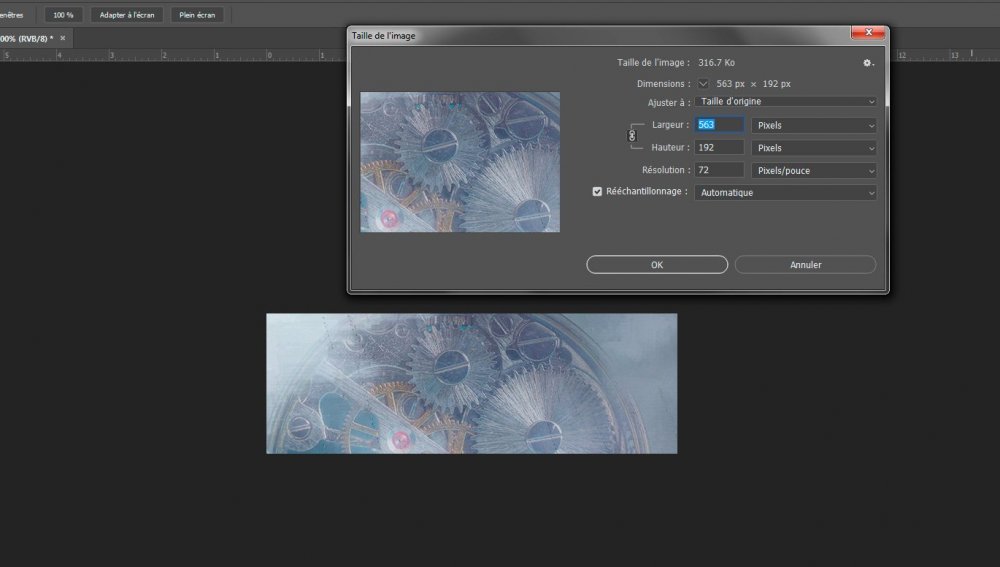Screen dimensions: 1000x567
Task: Close the document tab with the x
Action: [63, 38]
